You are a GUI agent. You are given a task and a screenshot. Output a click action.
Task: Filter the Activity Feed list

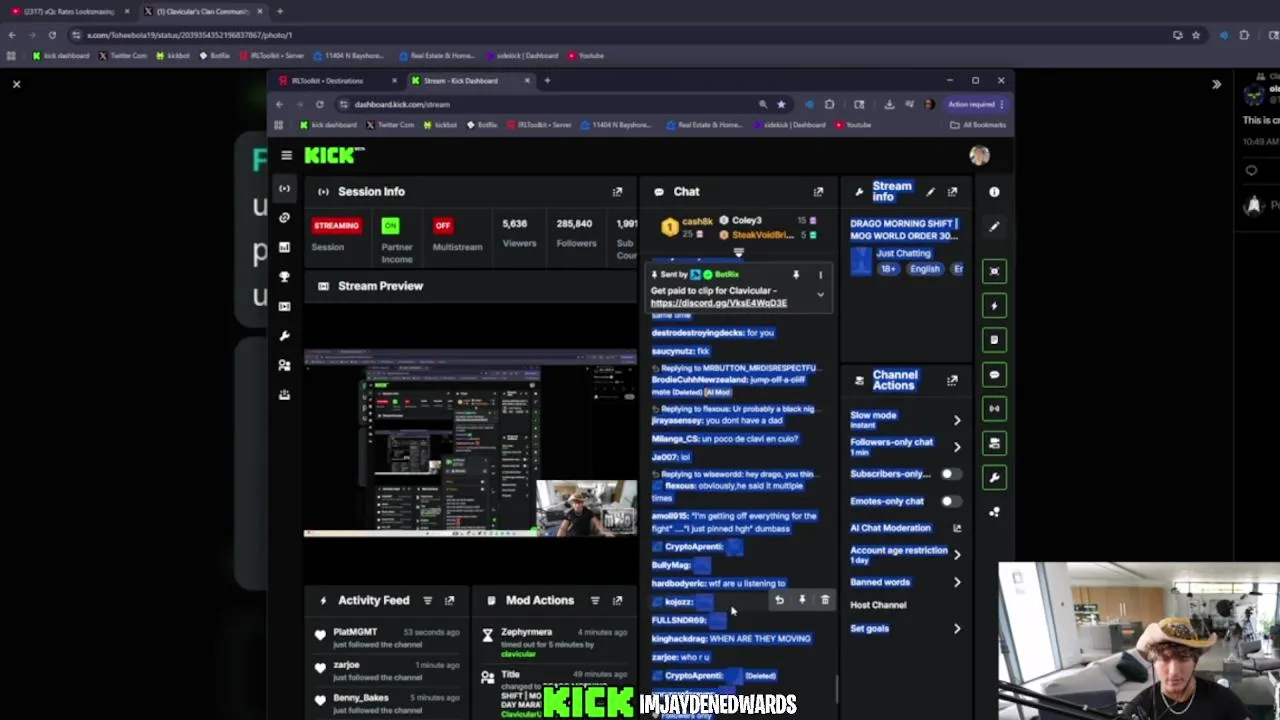point(427,601)
